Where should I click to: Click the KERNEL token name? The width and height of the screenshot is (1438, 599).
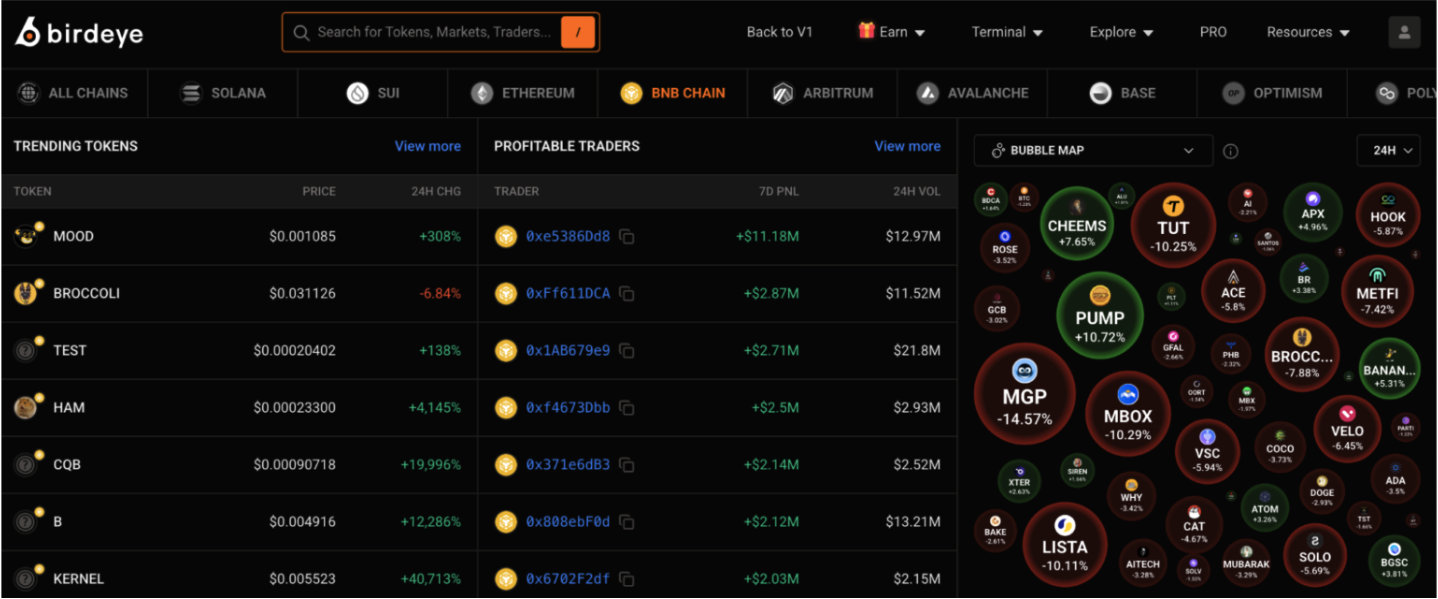(x=79, y=579)
